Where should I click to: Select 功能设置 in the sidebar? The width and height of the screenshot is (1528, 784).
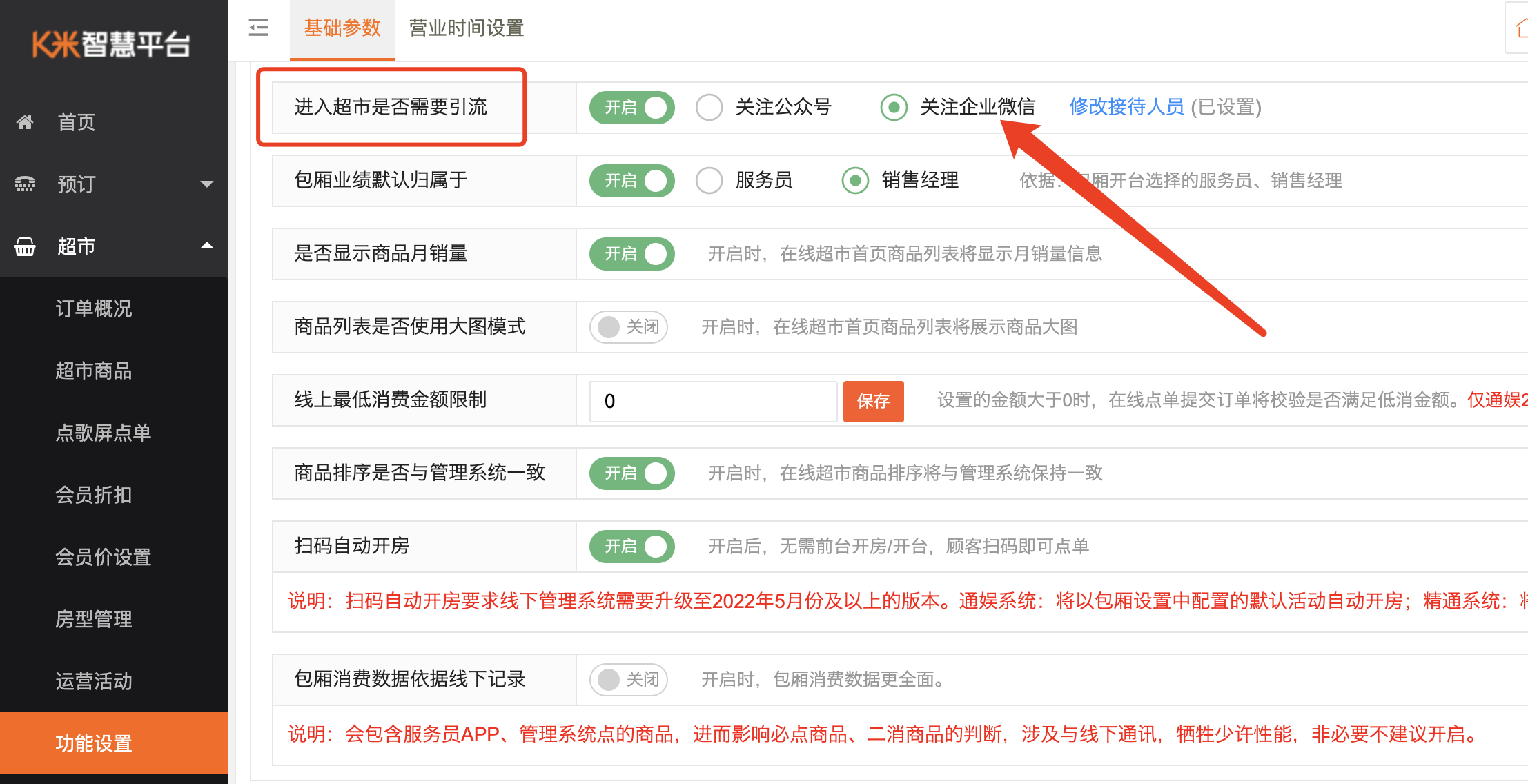point(114,743)
